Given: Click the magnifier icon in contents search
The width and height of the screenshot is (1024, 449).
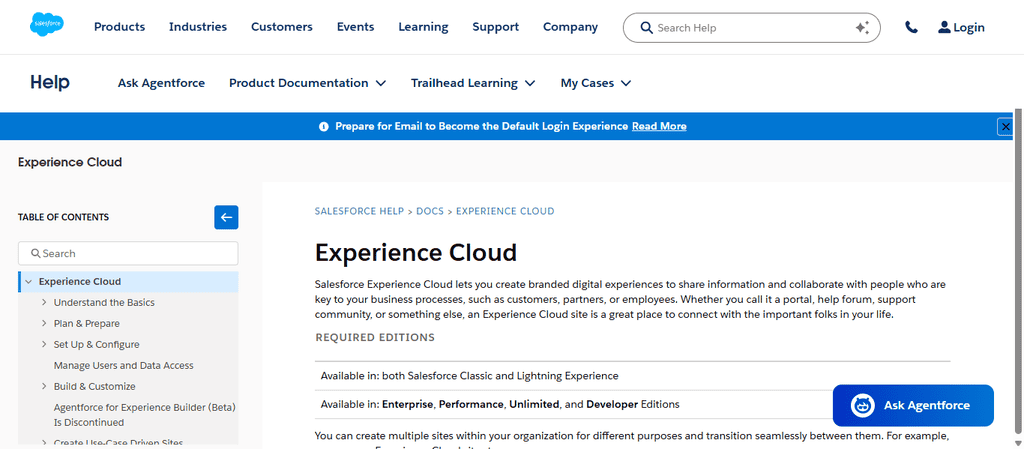Looking at the screenshot, I should coord(35,253).
